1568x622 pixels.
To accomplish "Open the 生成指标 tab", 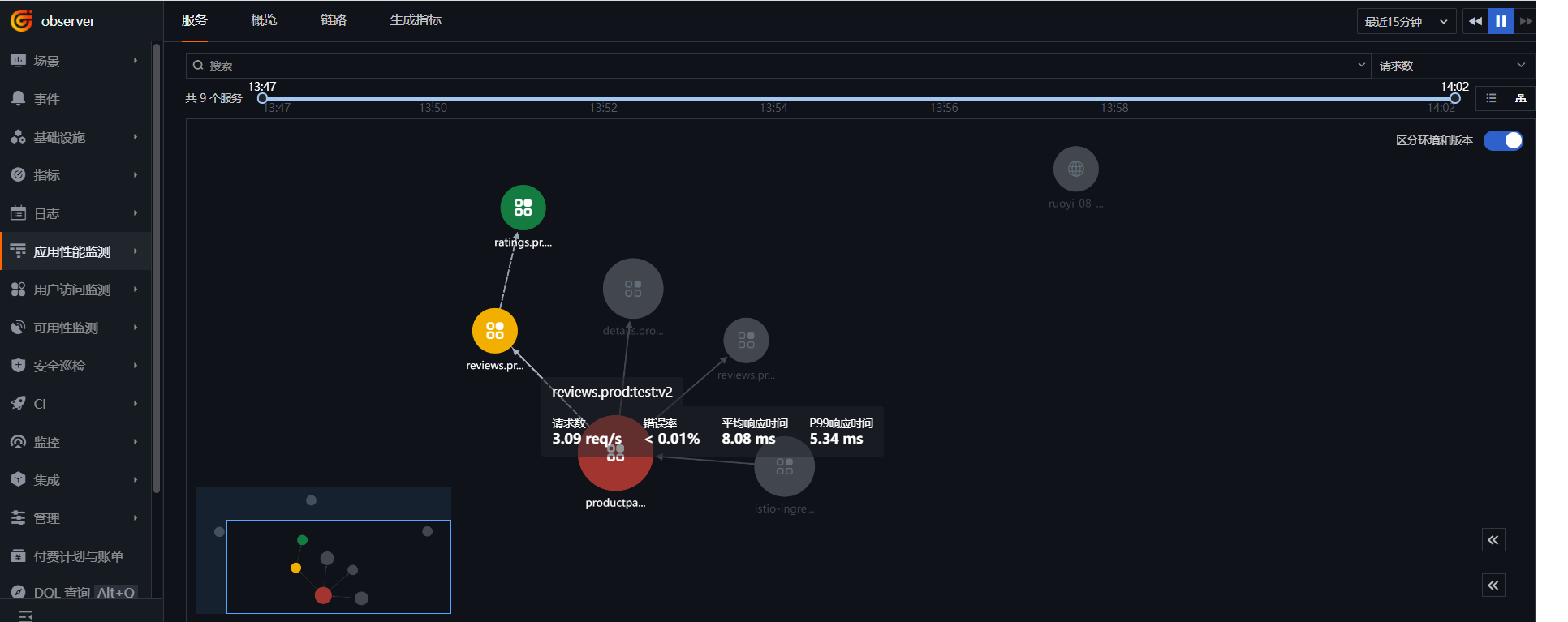I will [x=416, y=20].
